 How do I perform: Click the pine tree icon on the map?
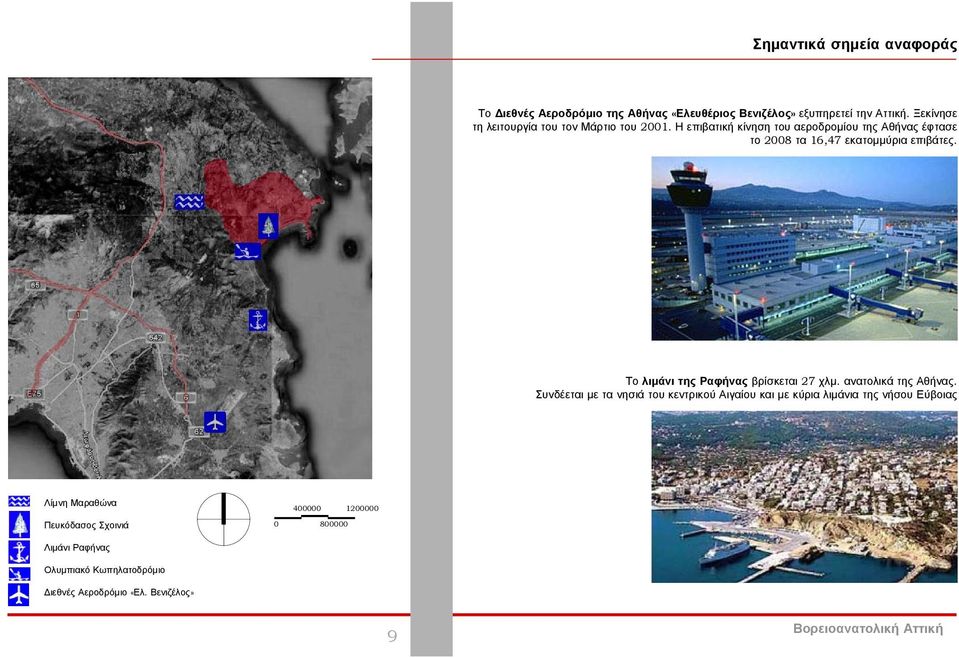coord(268,226)
